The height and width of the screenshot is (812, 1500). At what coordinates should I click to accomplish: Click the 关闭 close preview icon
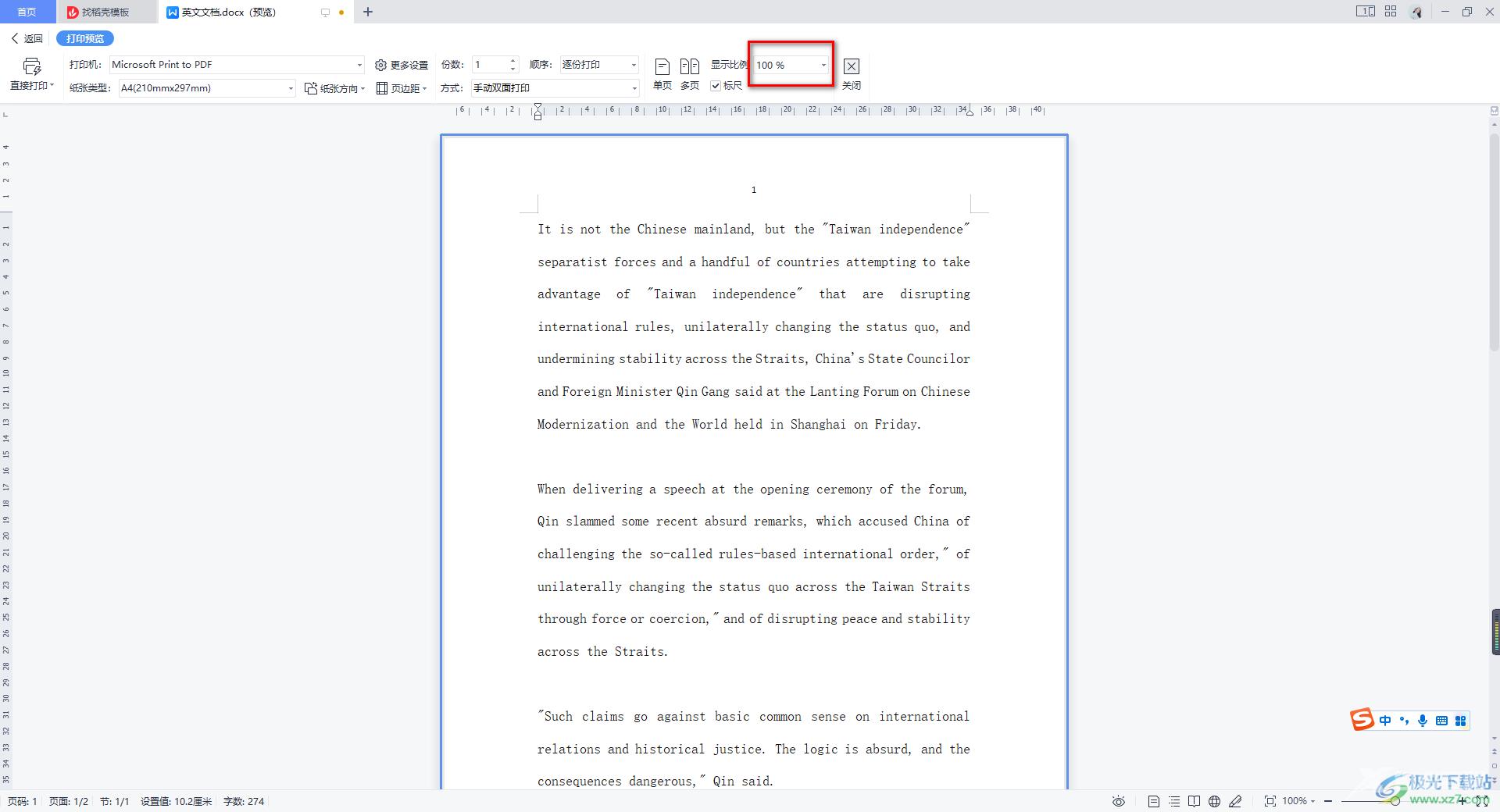coord(852,66)
